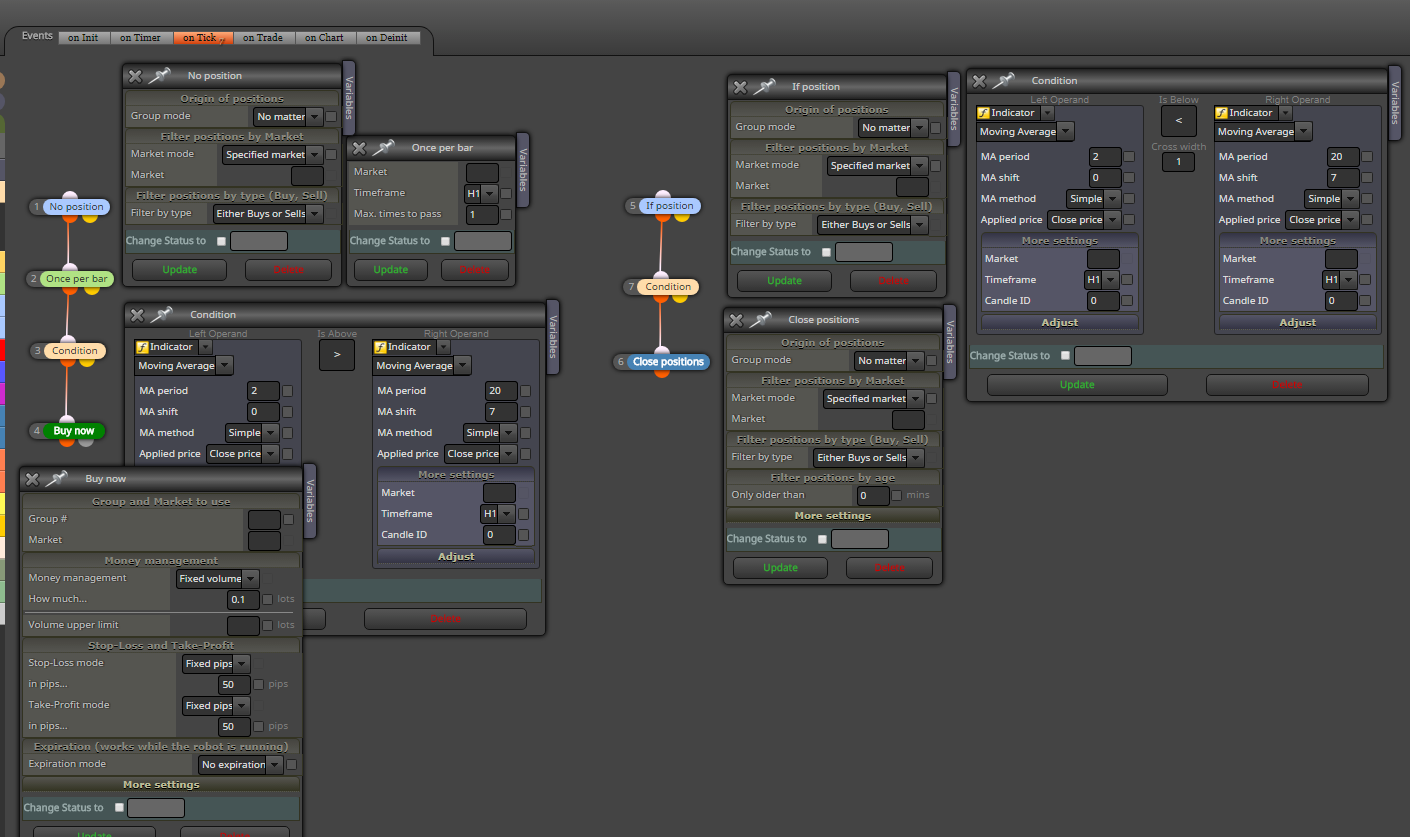Tick Change Status to checkbox in Close positions panel
Image resolution: width=1410 pixels, height=837 pixels.
click(822, 539)
